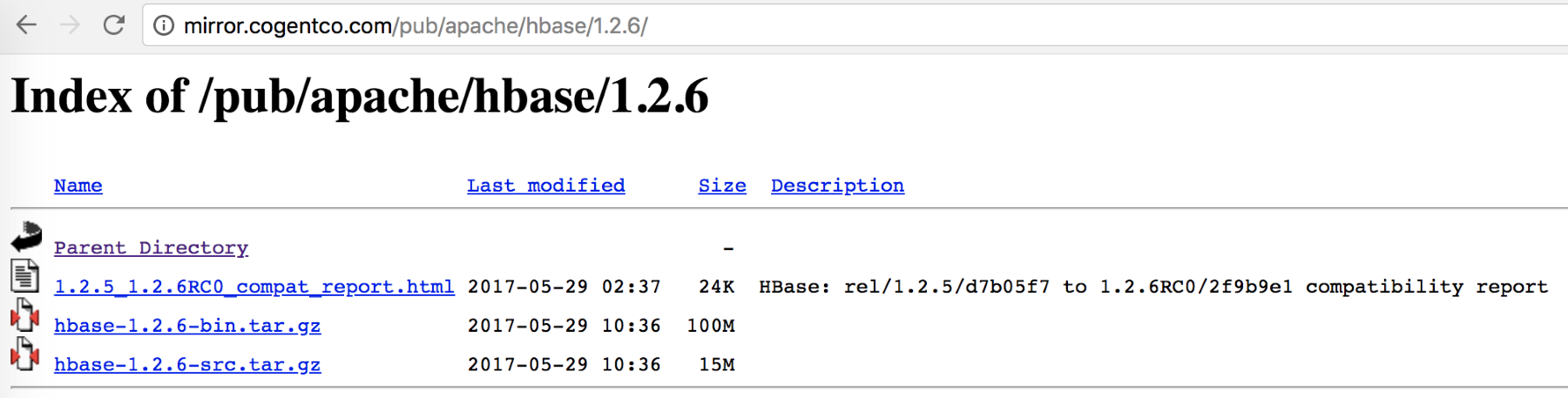Click the "Index of /pub/apache/hbase/1.2.6" heading
1568x398 pixels.
360,96
